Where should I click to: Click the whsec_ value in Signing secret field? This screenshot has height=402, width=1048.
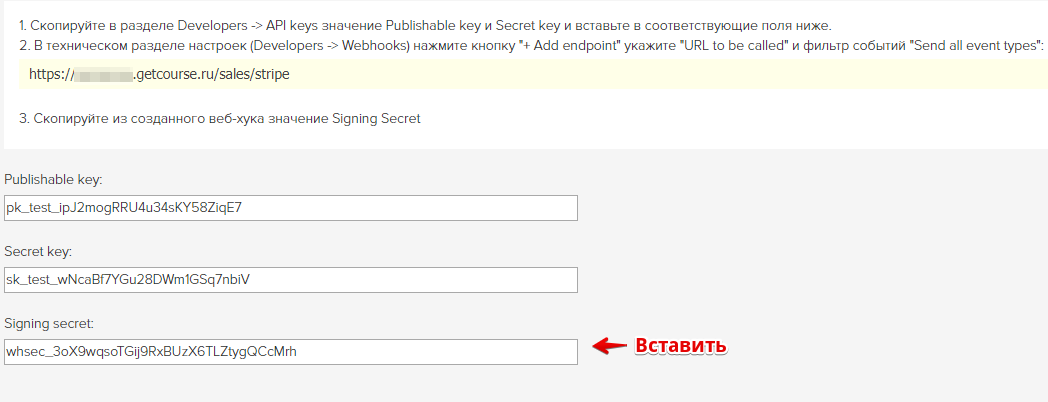(x=151, y=352)
